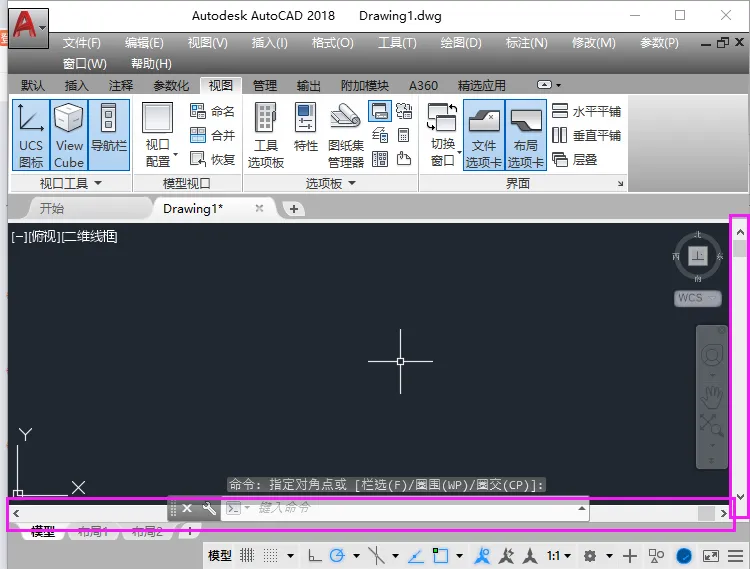Switch to the 注释 ribbon tab

point(121,86)
